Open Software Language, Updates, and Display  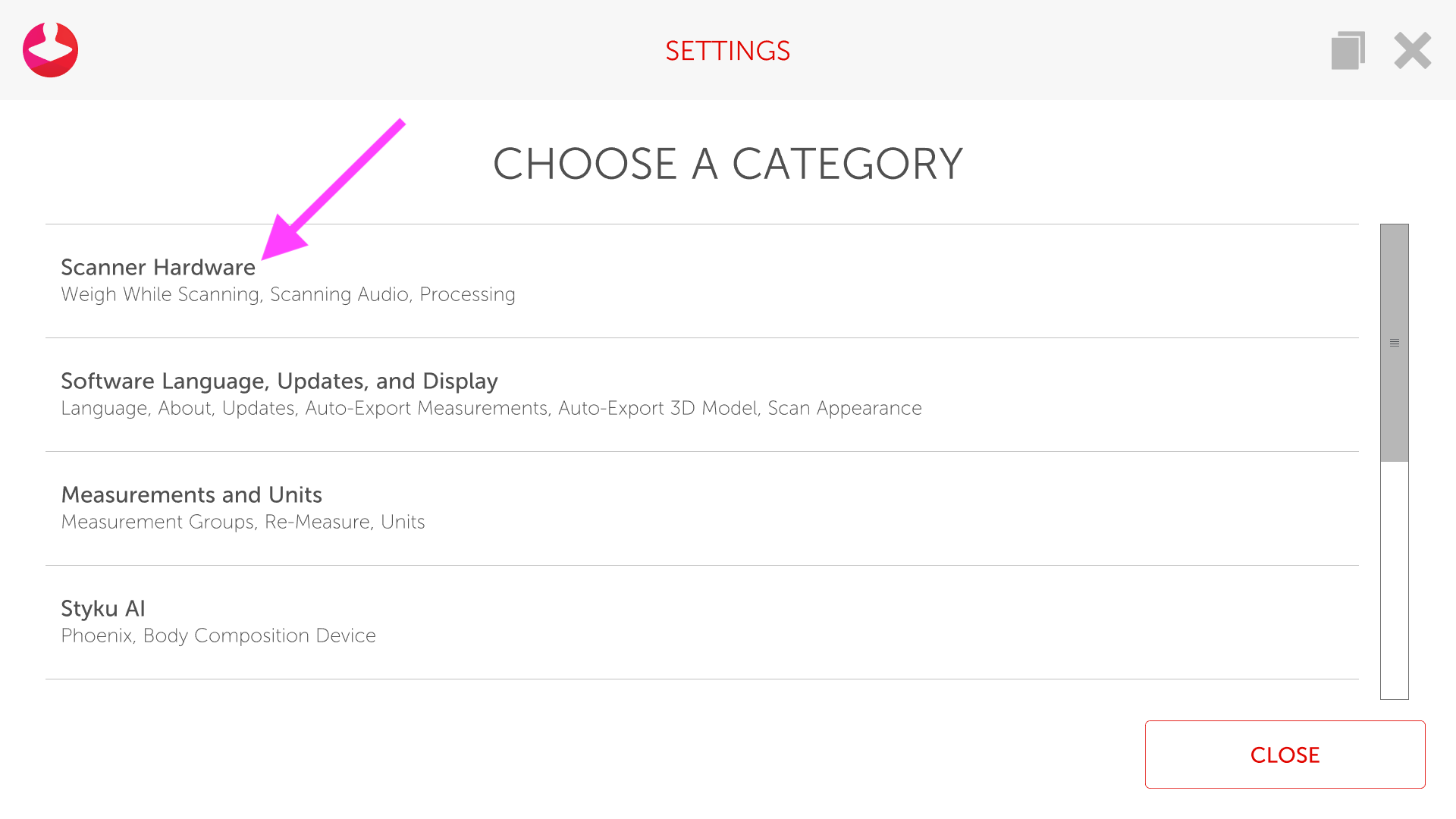[279, 381]
